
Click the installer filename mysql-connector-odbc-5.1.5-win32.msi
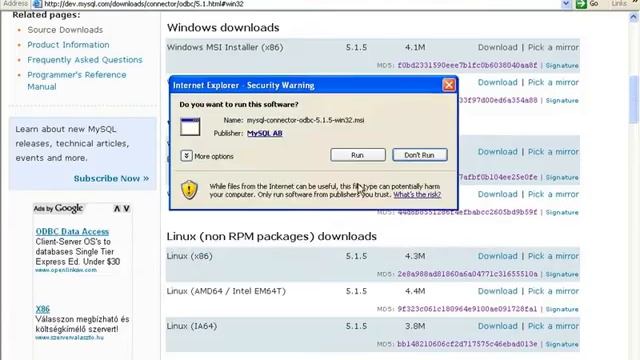coord(305,120)
